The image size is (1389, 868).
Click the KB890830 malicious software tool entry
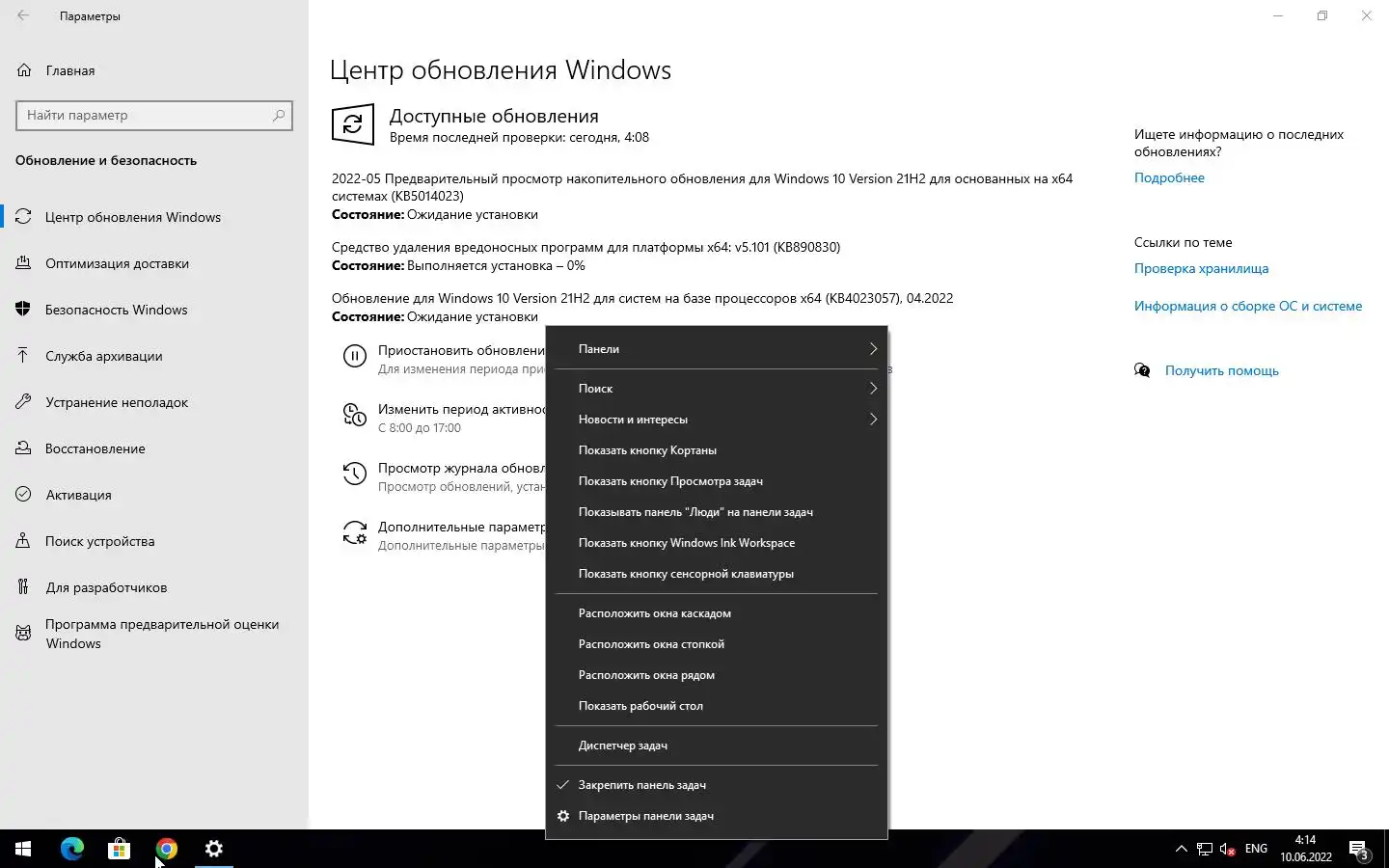[586, 247]
